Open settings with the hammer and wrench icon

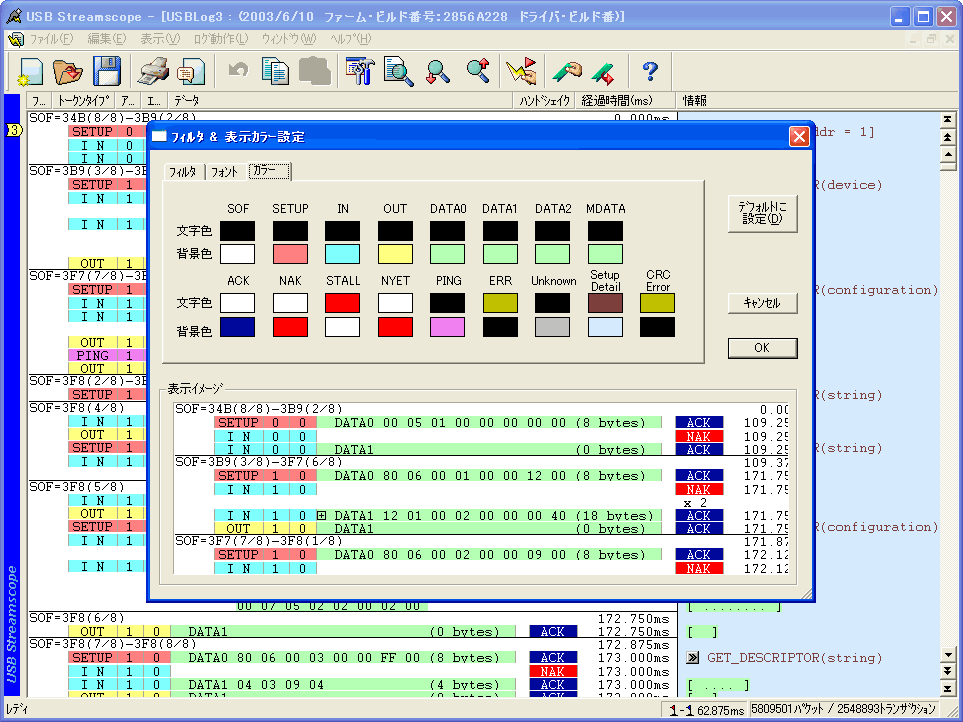[x=360, y=71]
